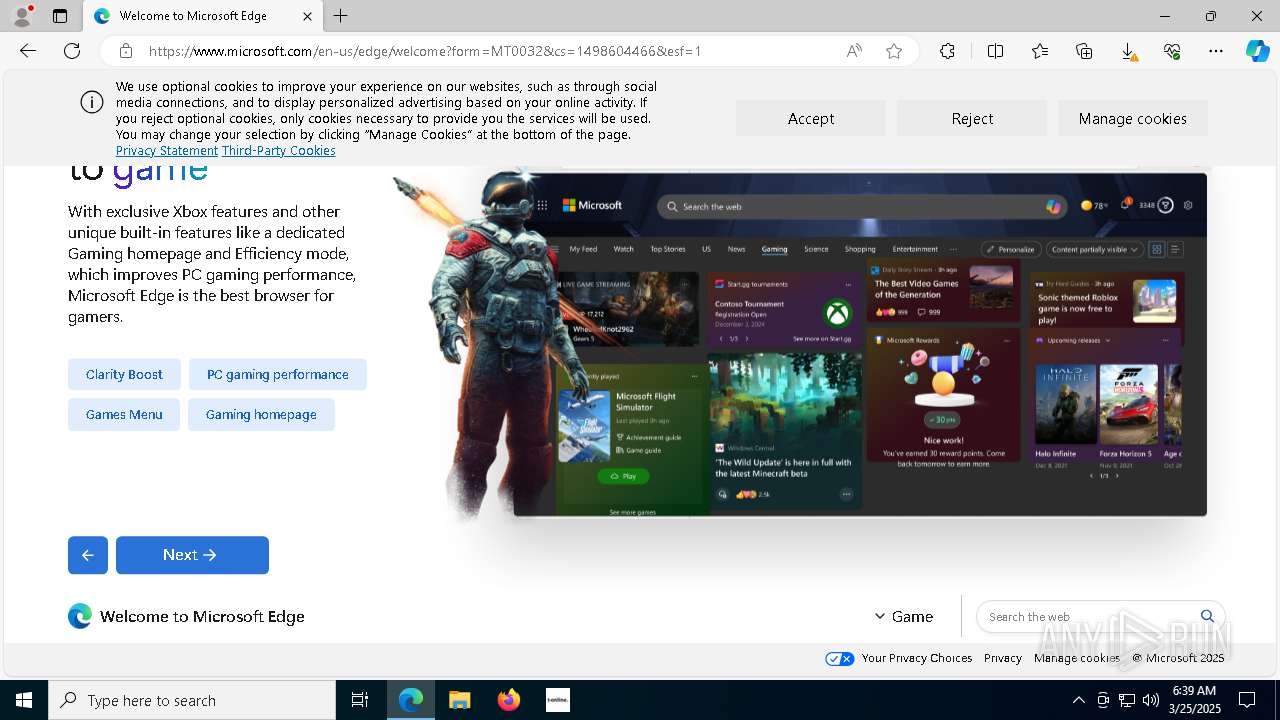1280x720 pixels.
Task: Close the Welcome to Microsoft Edge tab
Action: 307,16
